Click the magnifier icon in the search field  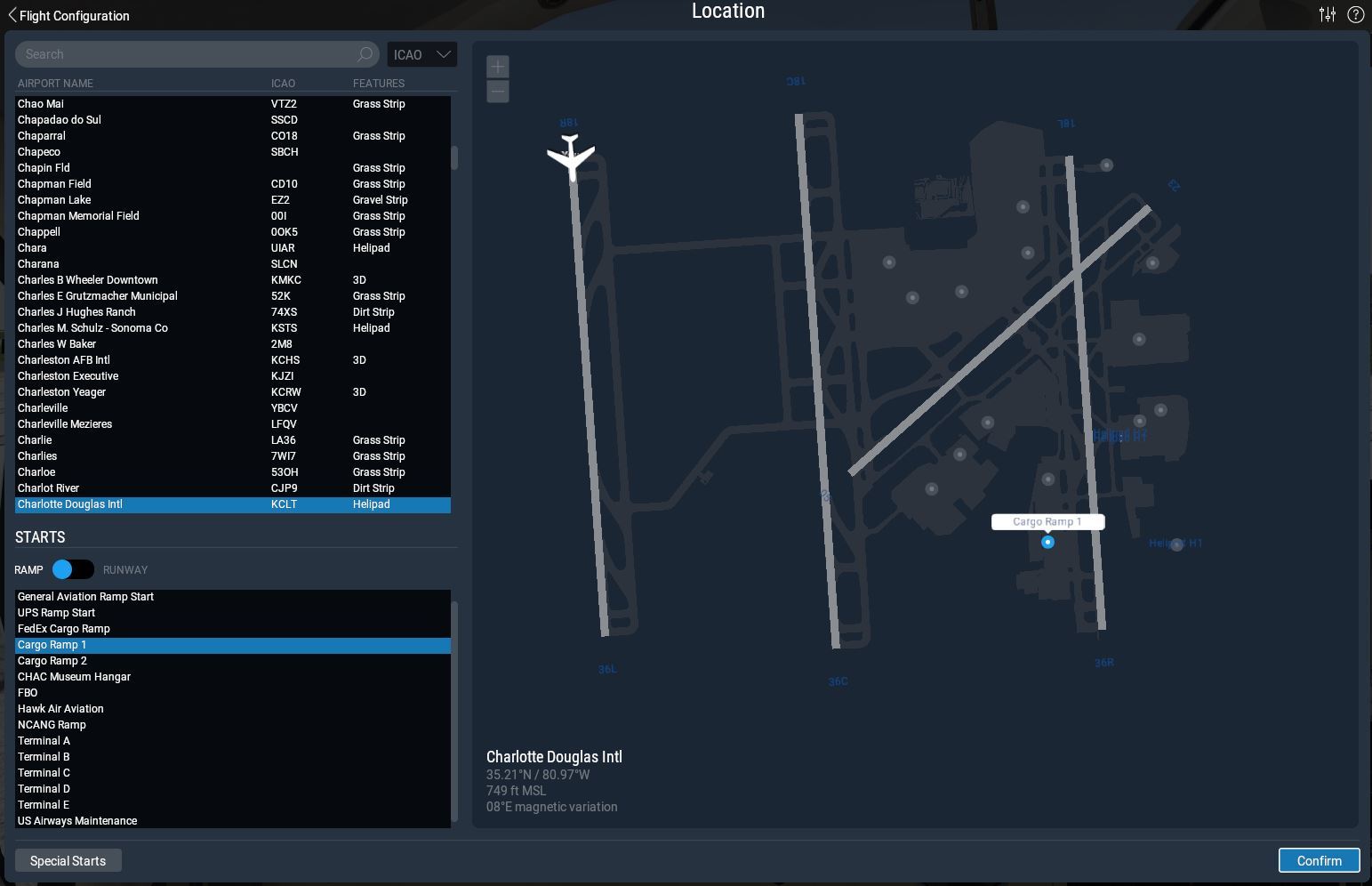pos(364,54)
